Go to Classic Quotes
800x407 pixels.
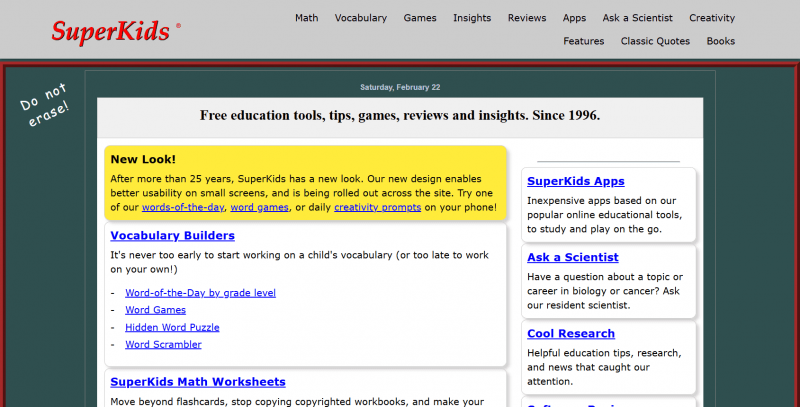(x=655, y=42)
